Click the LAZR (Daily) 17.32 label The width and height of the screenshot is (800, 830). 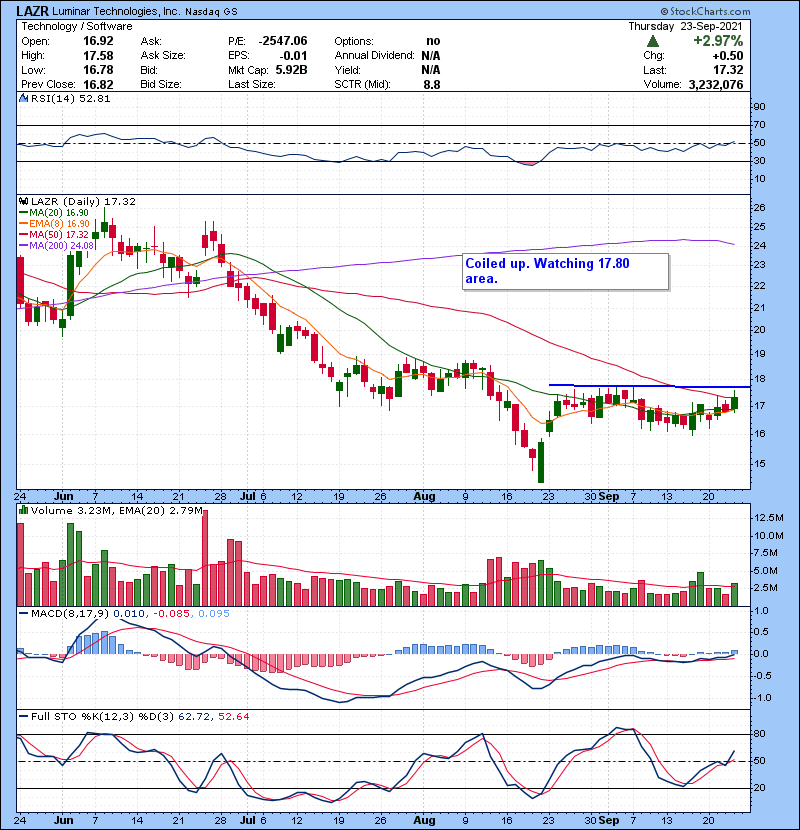point(83,202)
